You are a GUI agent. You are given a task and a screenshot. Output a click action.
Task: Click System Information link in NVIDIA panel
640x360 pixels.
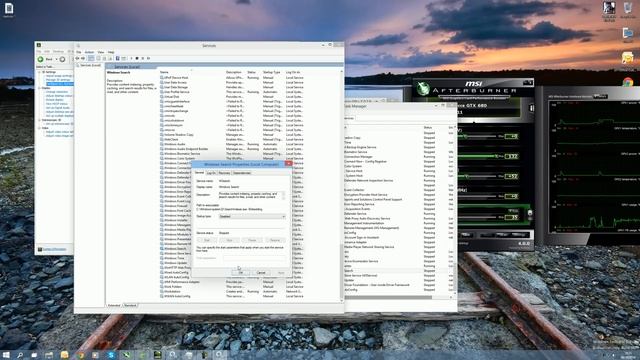pos(54,249)
